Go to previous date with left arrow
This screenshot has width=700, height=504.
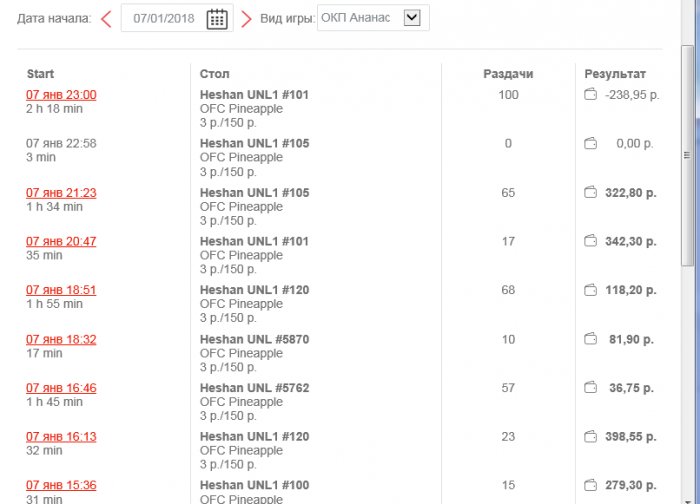tap(106, 19)
